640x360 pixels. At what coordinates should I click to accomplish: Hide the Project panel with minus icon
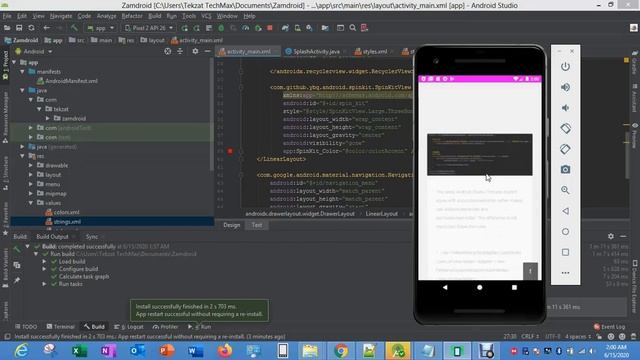coord(207,51)
